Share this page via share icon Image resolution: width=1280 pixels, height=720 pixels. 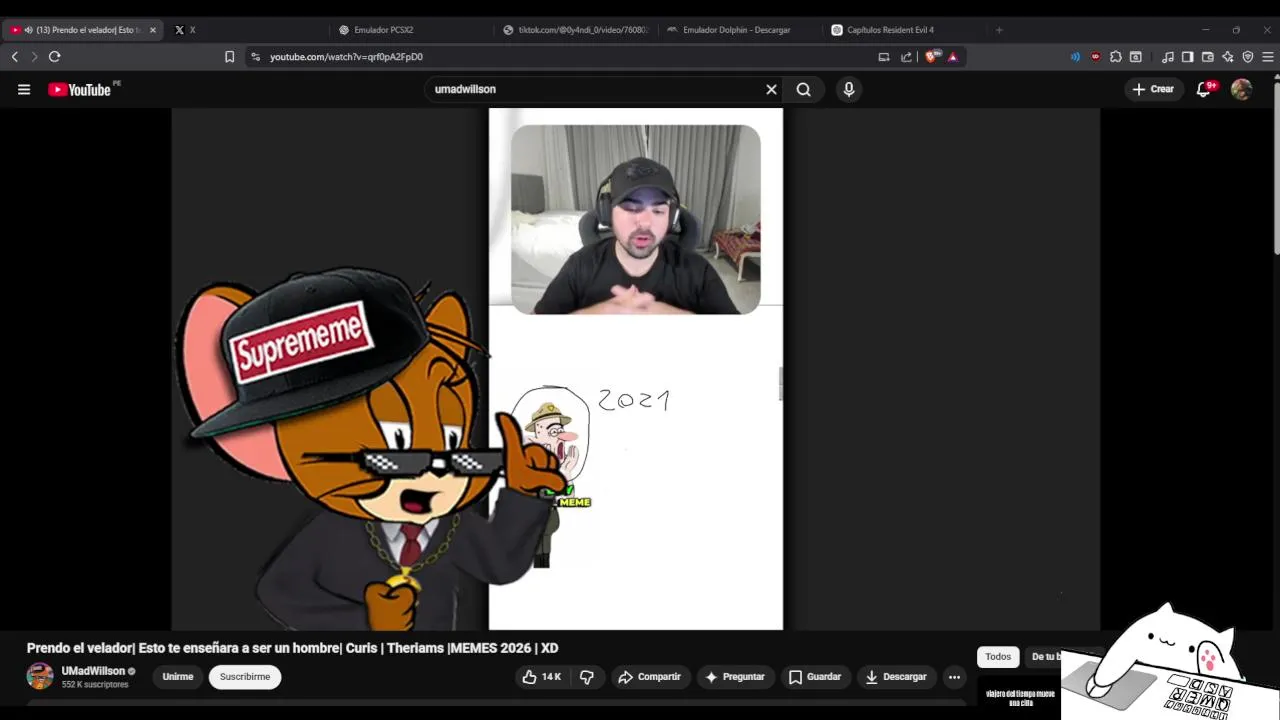906,57
